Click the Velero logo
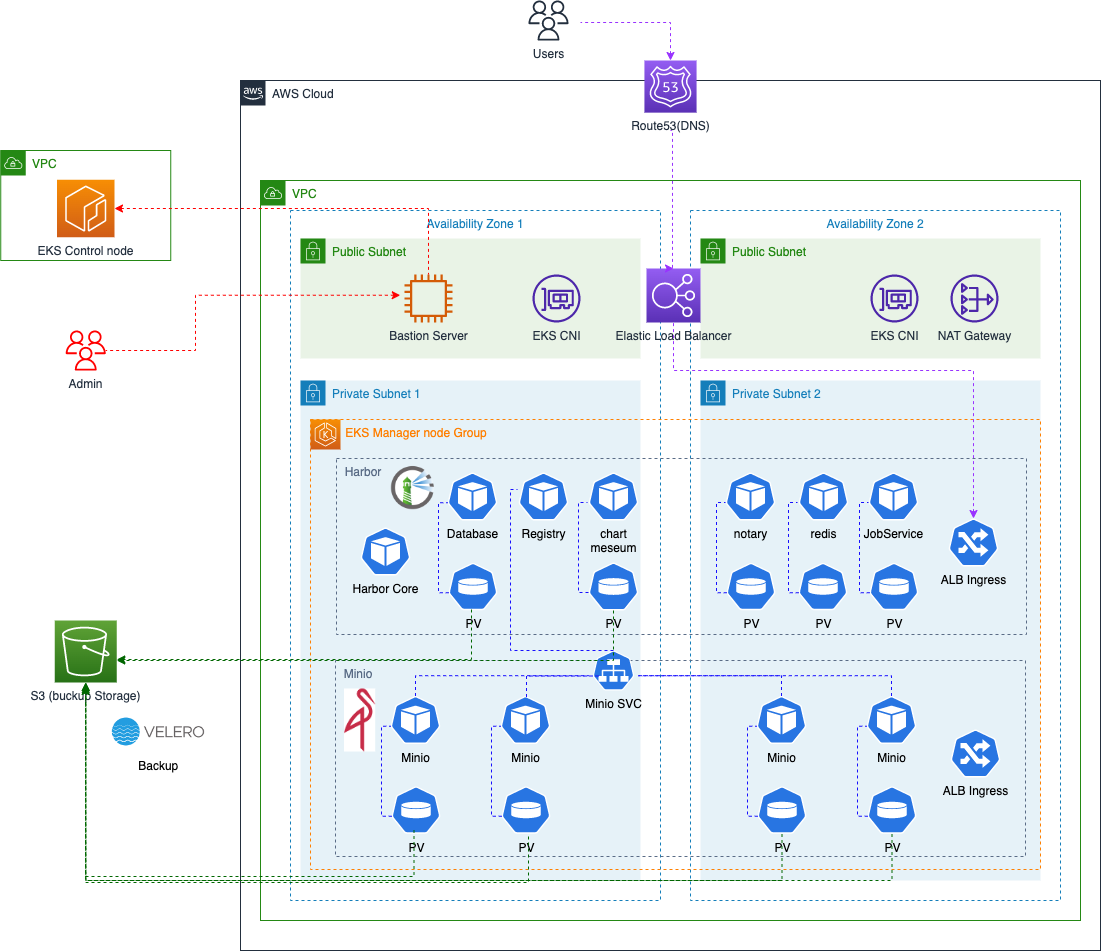The image size is (1101, 951). coord(158,732)
